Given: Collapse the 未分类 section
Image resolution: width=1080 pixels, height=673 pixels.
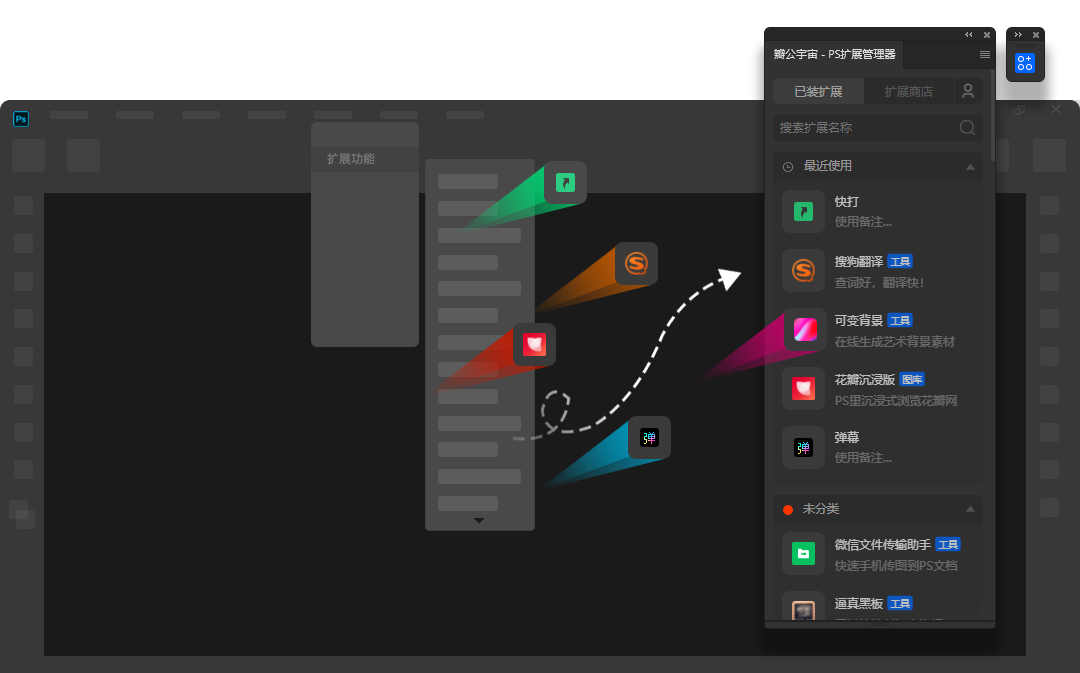Looking at the screenshot, I should coord(969,508).
